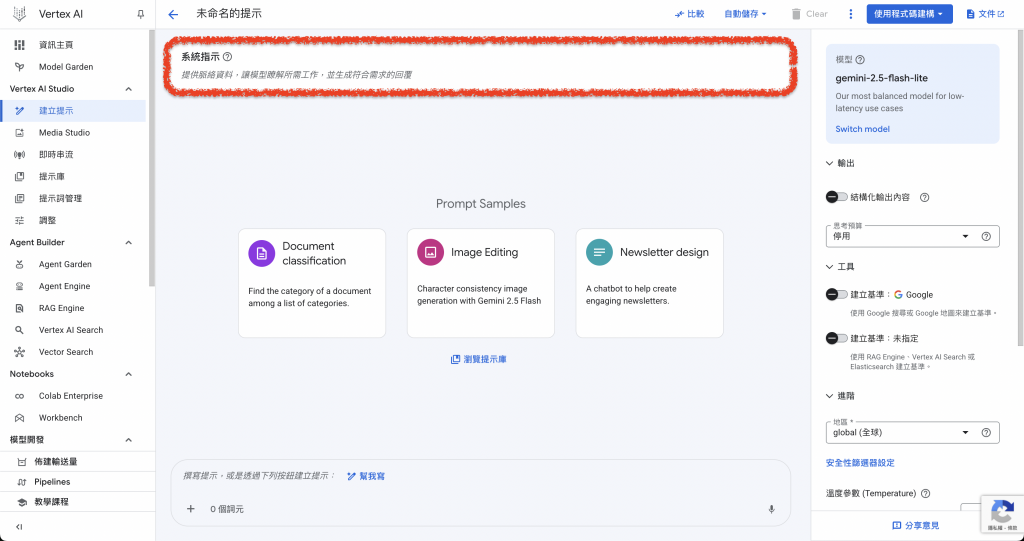Select 建立提示 in sidebar
1024x541 pixels.
(73, 111)
